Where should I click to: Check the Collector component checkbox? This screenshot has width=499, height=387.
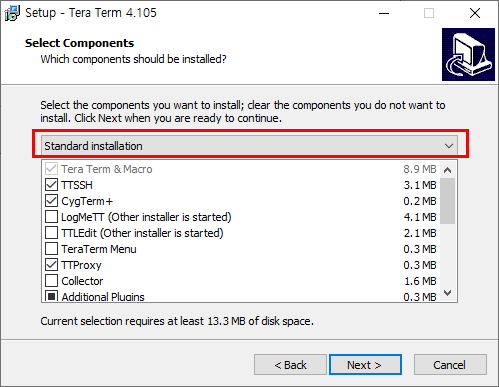click(x=51, y=281)
